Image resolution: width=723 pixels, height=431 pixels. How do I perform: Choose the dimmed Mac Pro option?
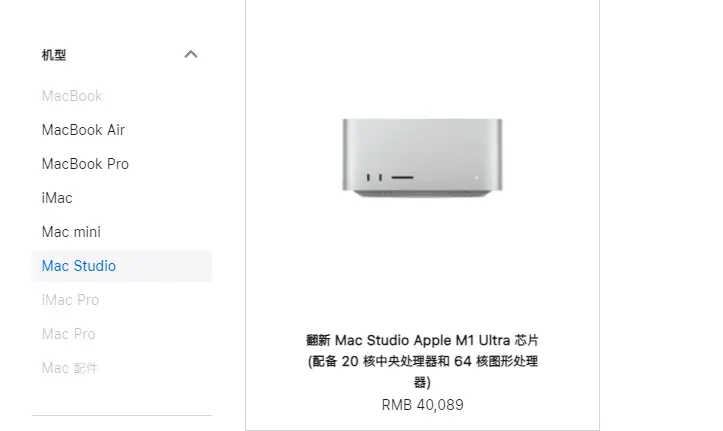coord(68,334)
